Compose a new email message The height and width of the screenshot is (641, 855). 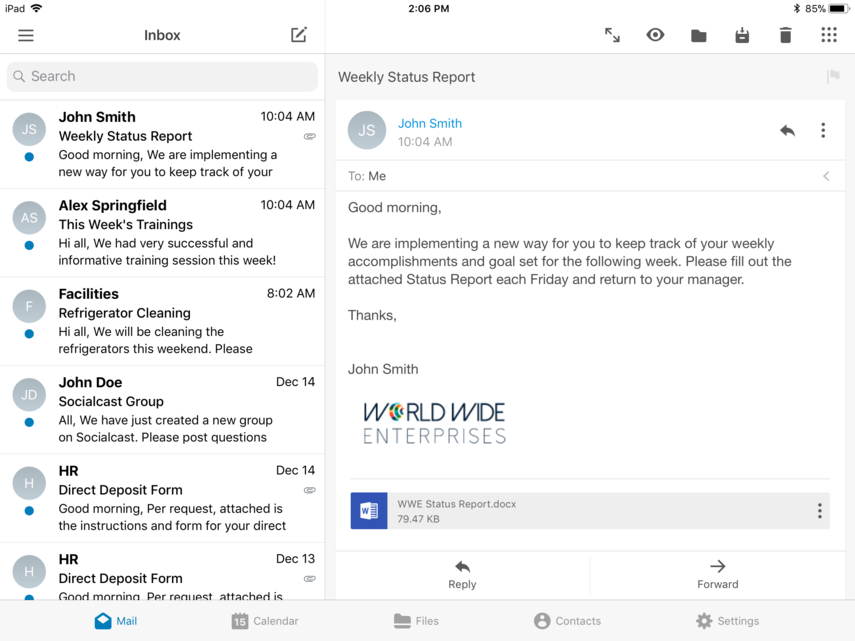click(x=298, y=35)
